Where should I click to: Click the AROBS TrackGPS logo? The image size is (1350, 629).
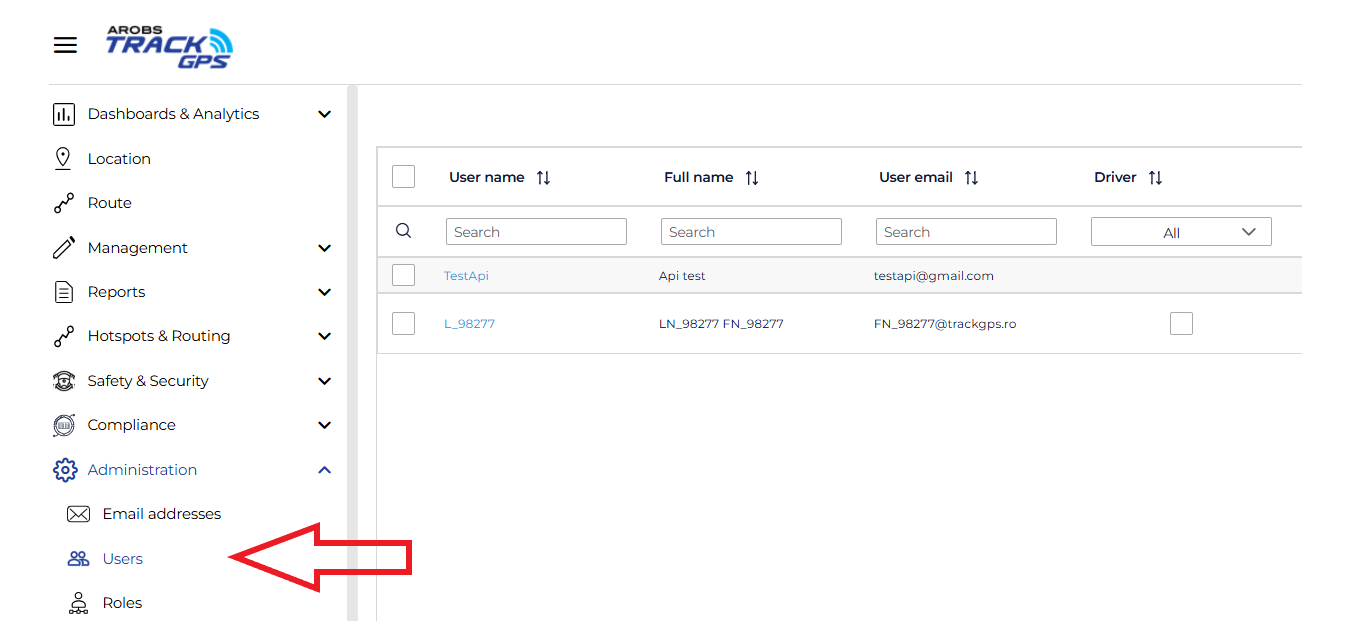pos(169,47)
